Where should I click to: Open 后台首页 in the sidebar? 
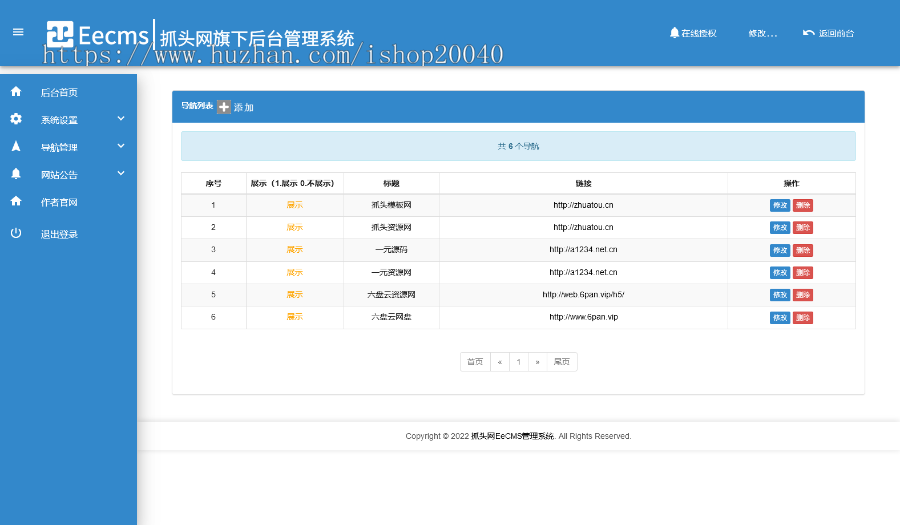[59, 92]
